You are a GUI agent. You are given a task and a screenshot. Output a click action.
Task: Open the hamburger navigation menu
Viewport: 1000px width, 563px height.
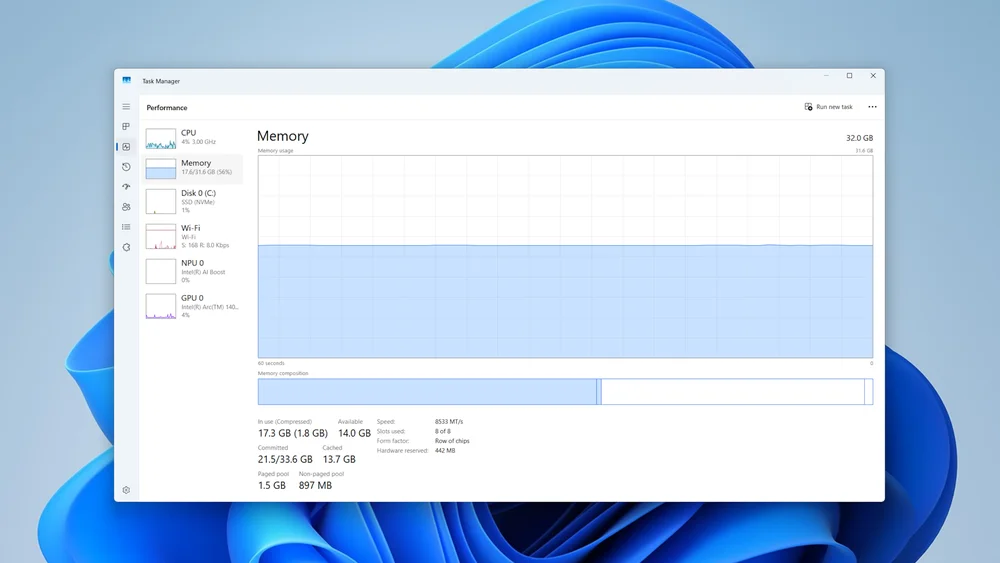click(x=126, y=106)
